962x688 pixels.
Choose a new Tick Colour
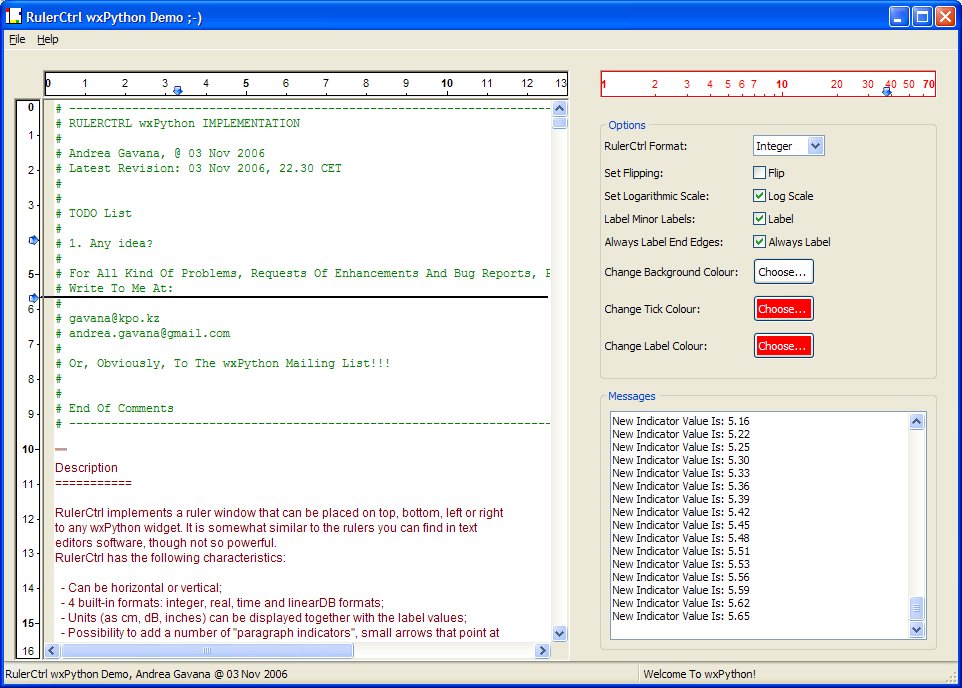[783, 309]
